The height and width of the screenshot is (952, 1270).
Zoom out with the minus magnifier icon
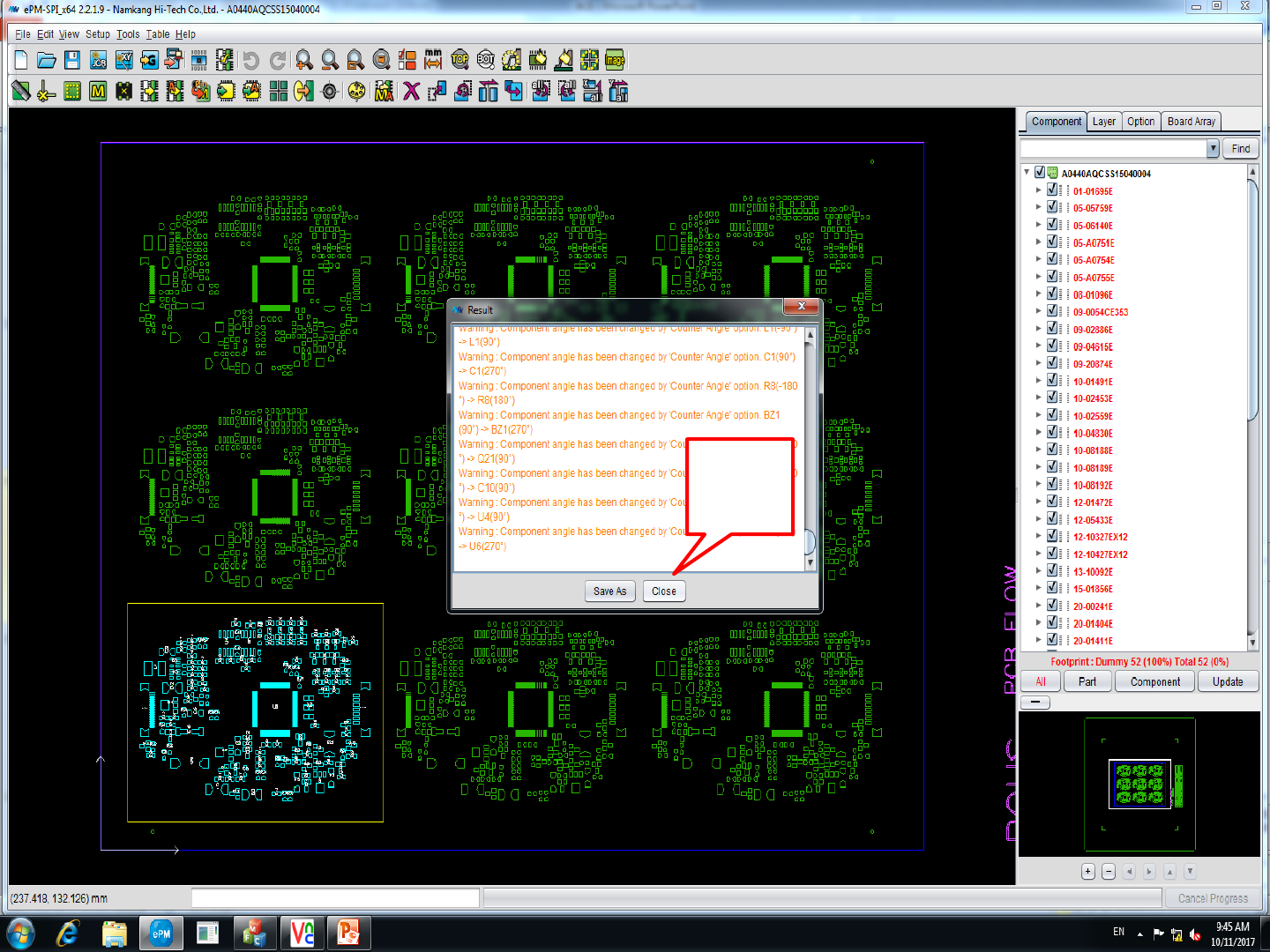click(329, 60)
